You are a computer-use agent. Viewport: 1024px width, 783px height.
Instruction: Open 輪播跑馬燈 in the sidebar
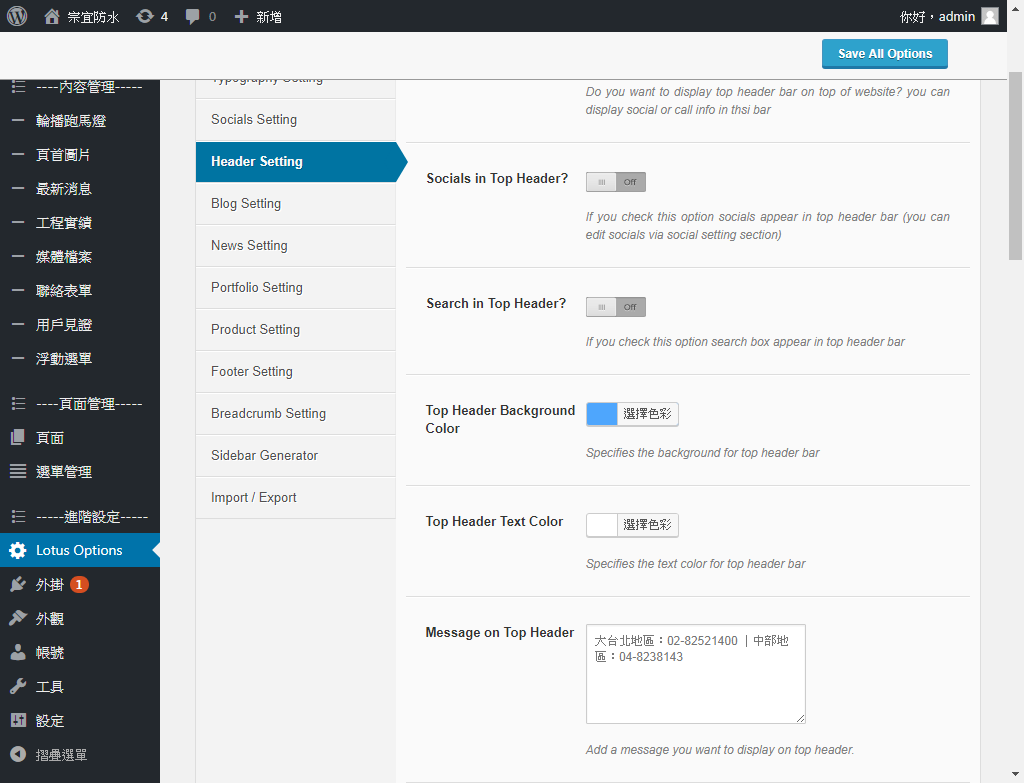71,121
